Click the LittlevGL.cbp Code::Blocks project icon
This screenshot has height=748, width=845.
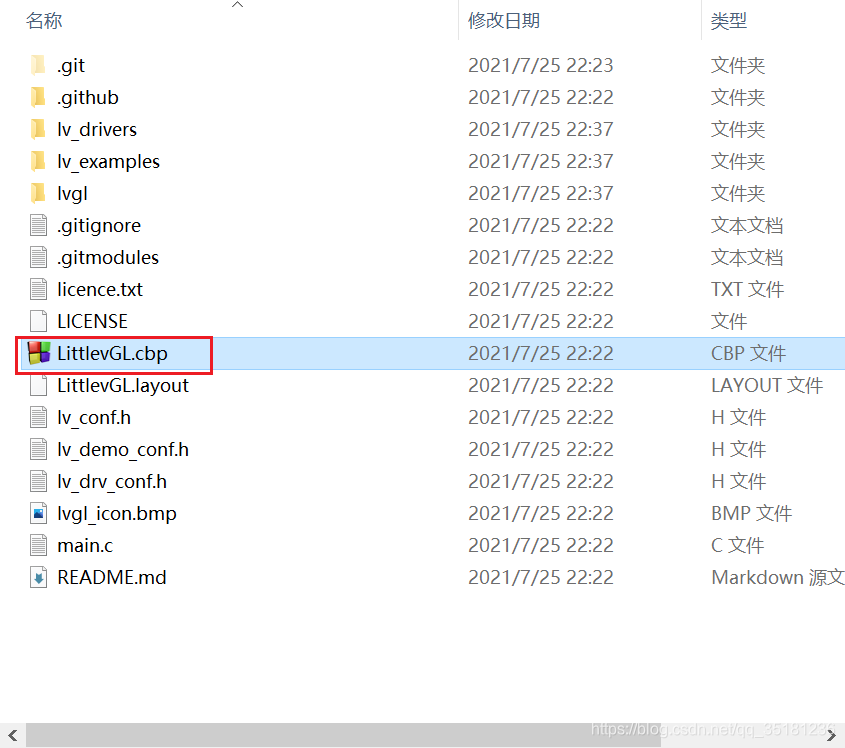click(38, 353)
